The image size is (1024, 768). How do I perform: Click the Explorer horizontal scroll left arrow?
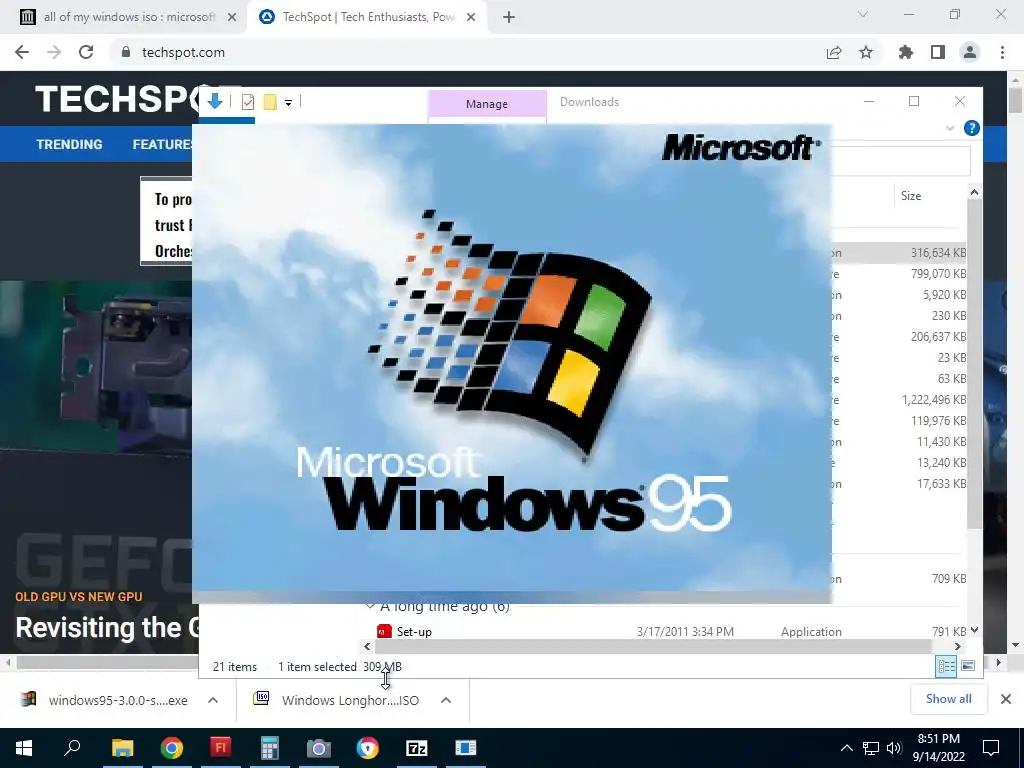pos(367,647)
